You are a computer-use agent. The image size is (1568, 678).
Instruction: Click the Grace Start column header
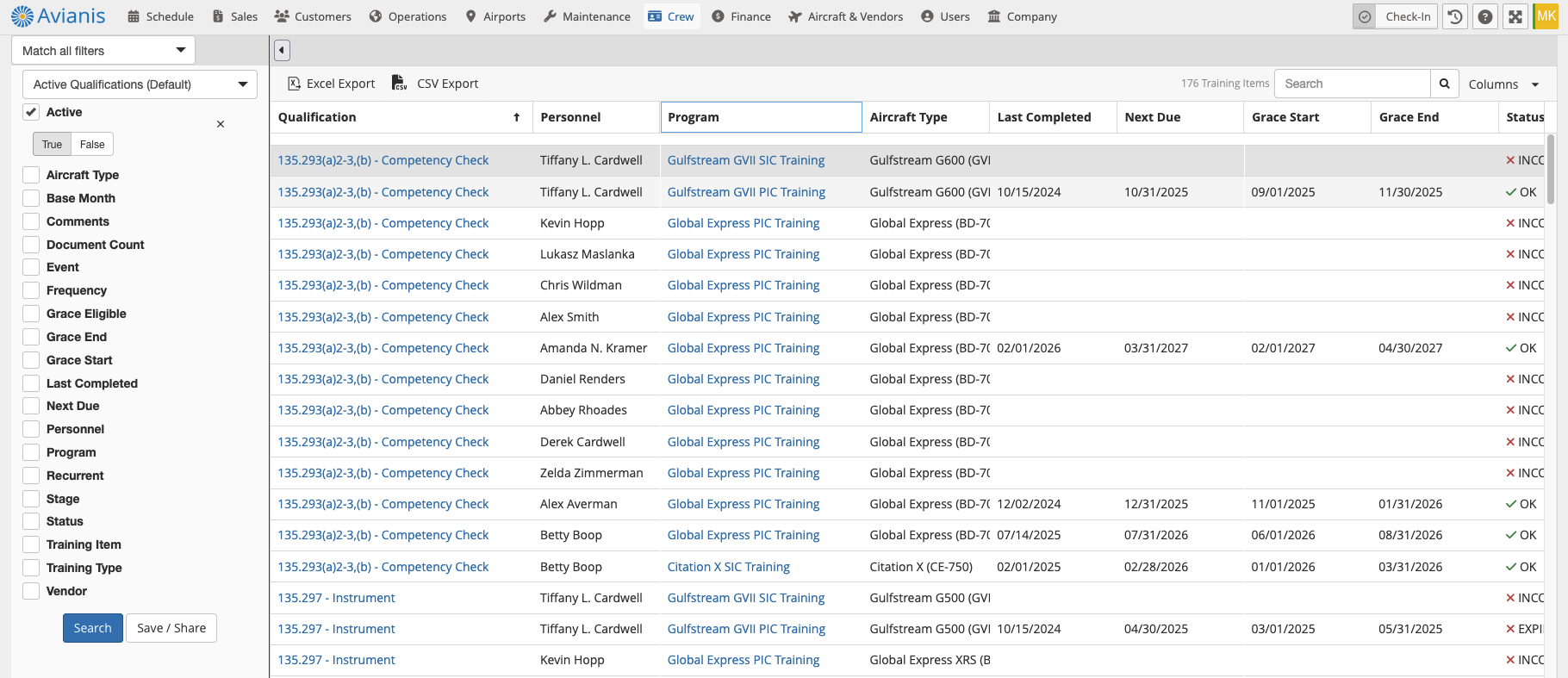(1307, 117)
